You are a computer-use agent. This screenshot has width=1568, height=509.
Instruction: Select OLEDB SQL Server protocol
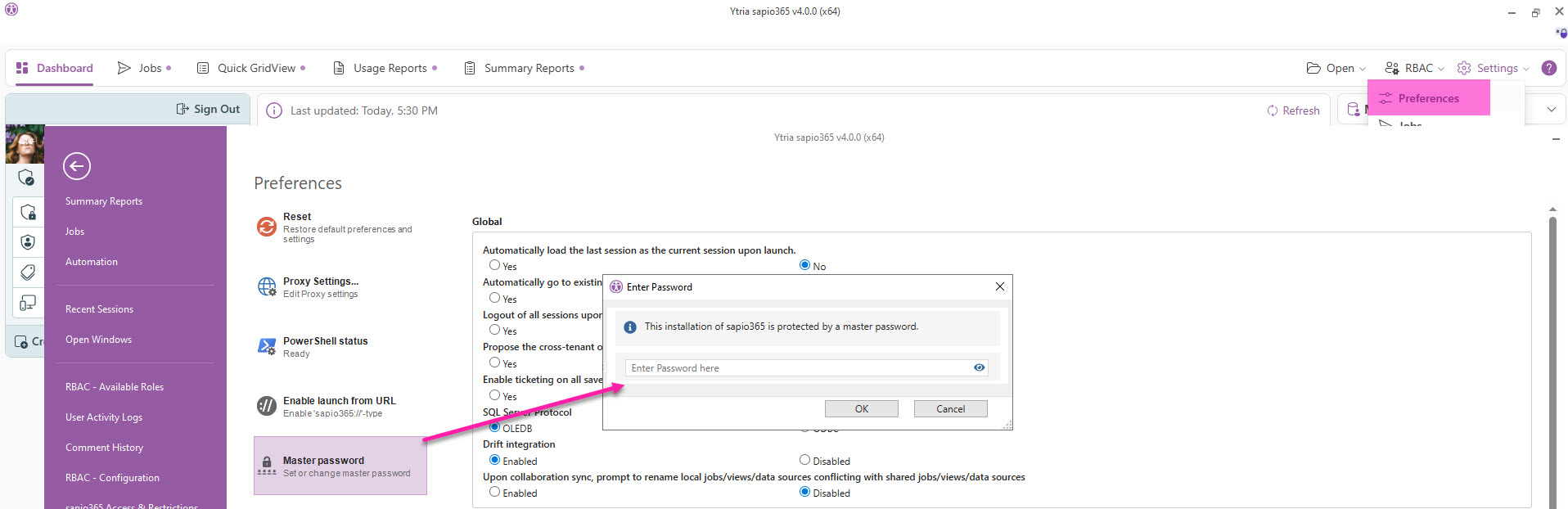click(495, 427)
